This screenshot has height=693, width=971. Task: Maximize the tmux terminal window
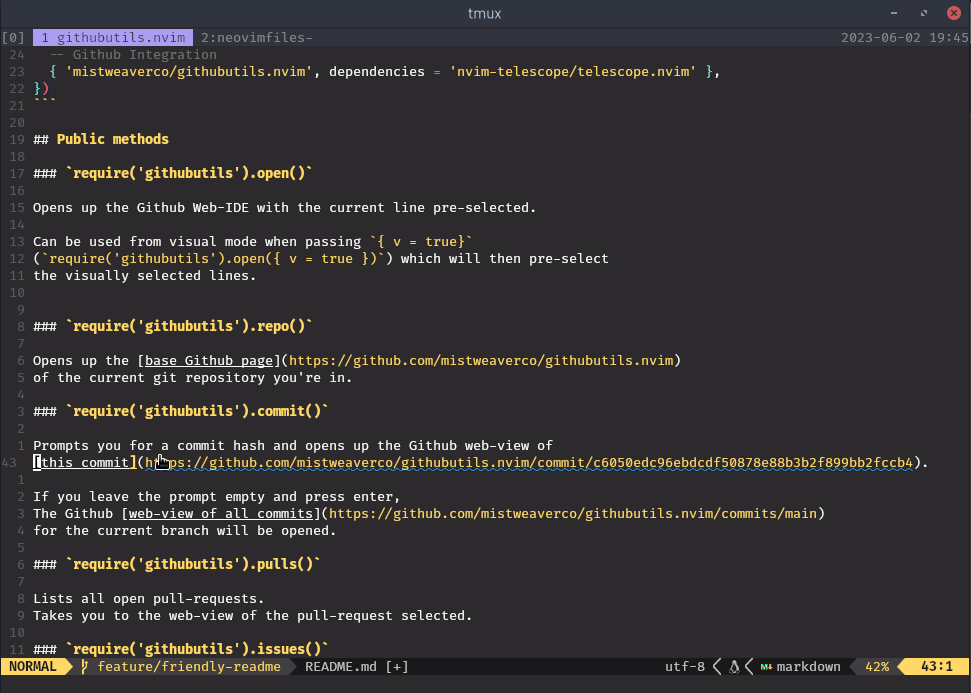(923, 13)
